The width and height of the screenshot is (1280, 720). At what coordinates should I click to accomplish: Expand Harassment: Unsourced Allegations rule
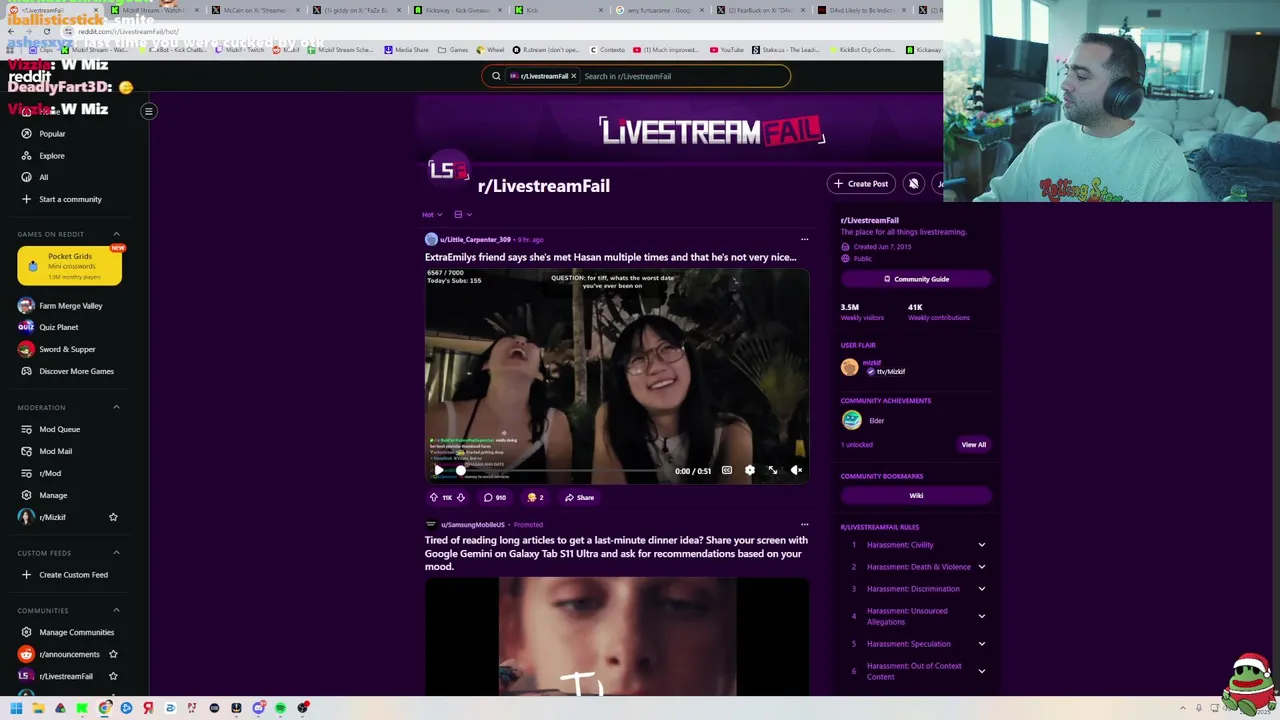click(916, 616)
